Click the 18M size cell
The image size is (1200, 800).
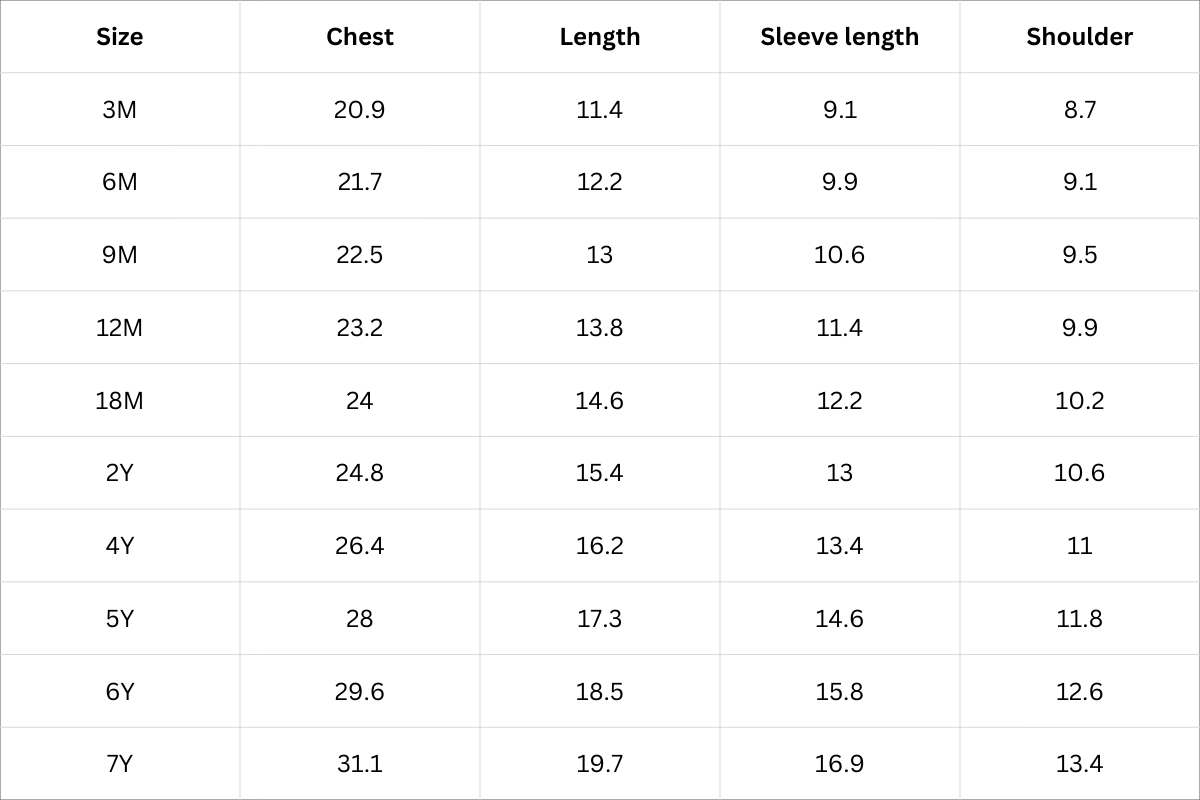(119, 401)
